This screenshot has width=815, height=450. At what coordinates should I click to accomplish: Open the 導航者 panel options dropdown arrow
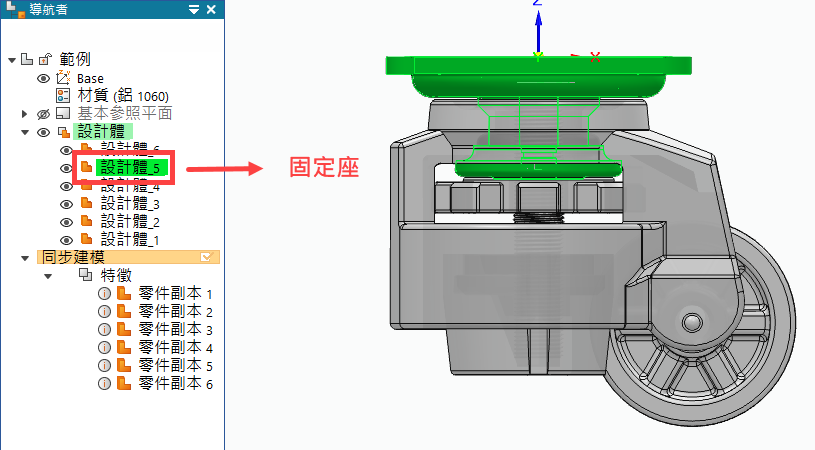click(x=194, y=10)
